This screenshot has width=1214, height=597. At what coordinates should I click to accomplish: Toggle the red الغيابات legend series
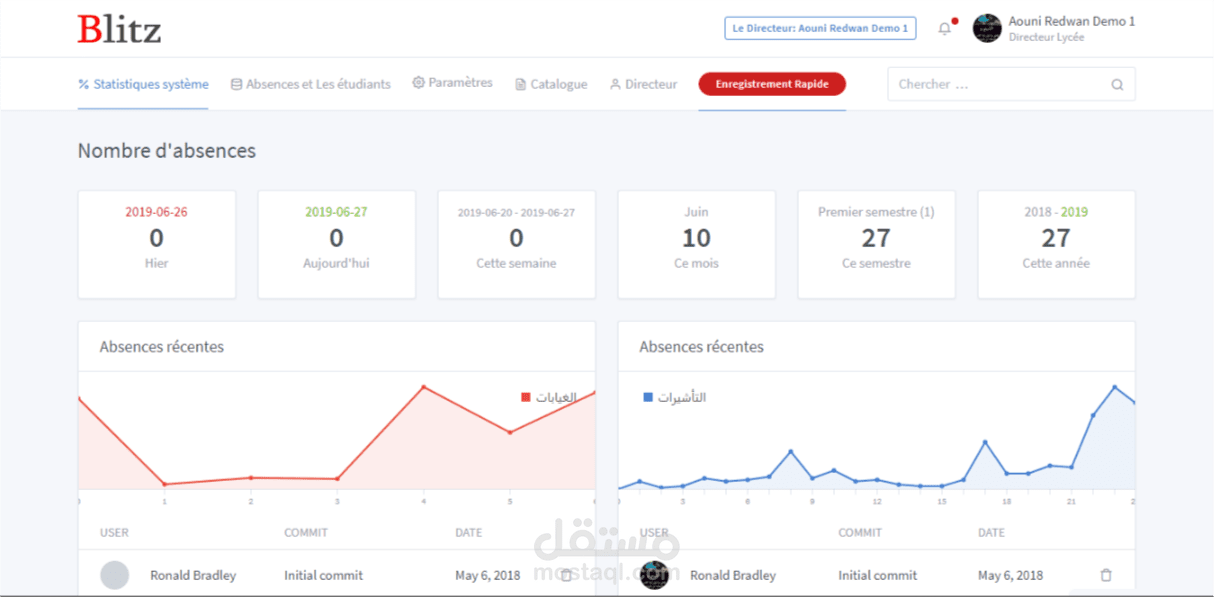point(549,397)
